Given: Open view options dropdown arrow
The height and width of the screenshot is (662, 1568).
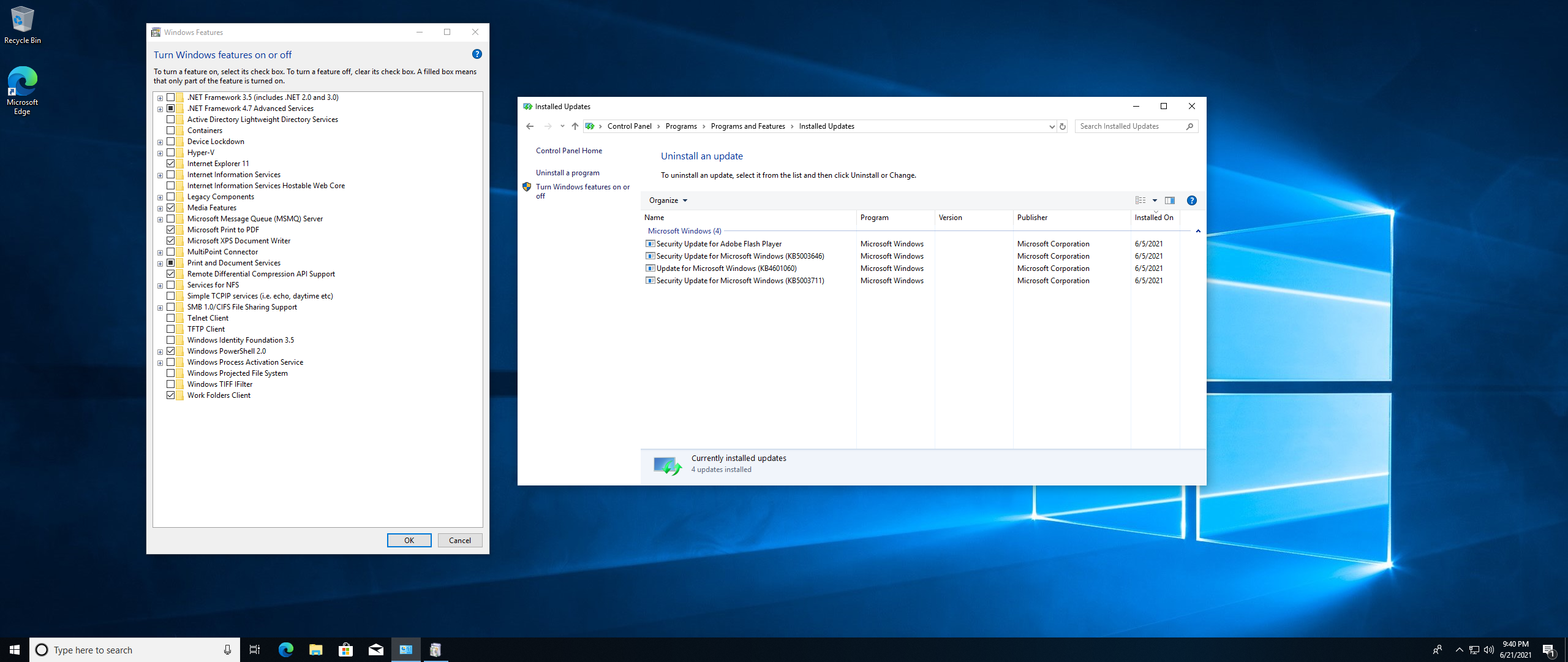Looking at the screenshot, I should (1155, 200).
